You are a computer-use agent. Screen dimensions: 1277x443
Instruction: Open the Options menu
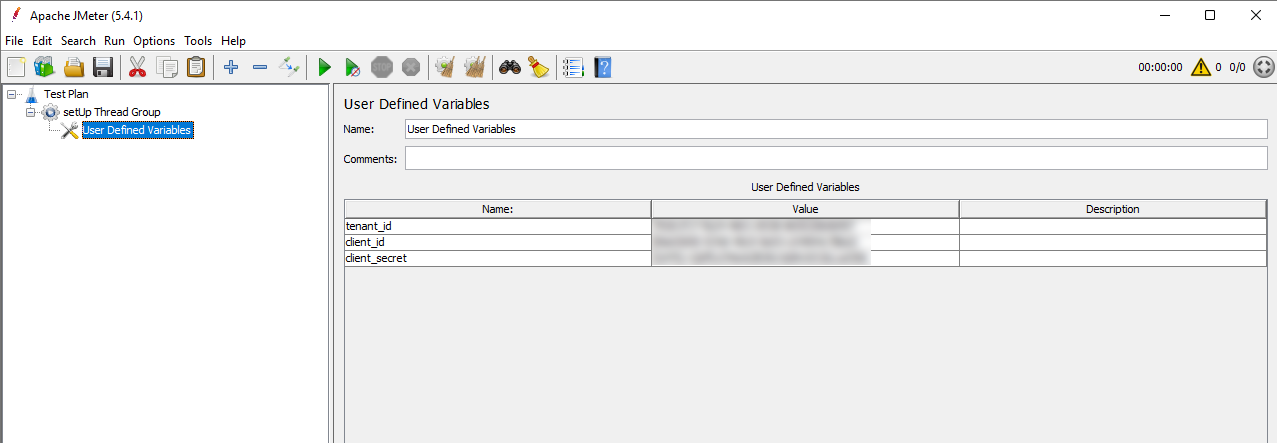[x=154, y=41]
